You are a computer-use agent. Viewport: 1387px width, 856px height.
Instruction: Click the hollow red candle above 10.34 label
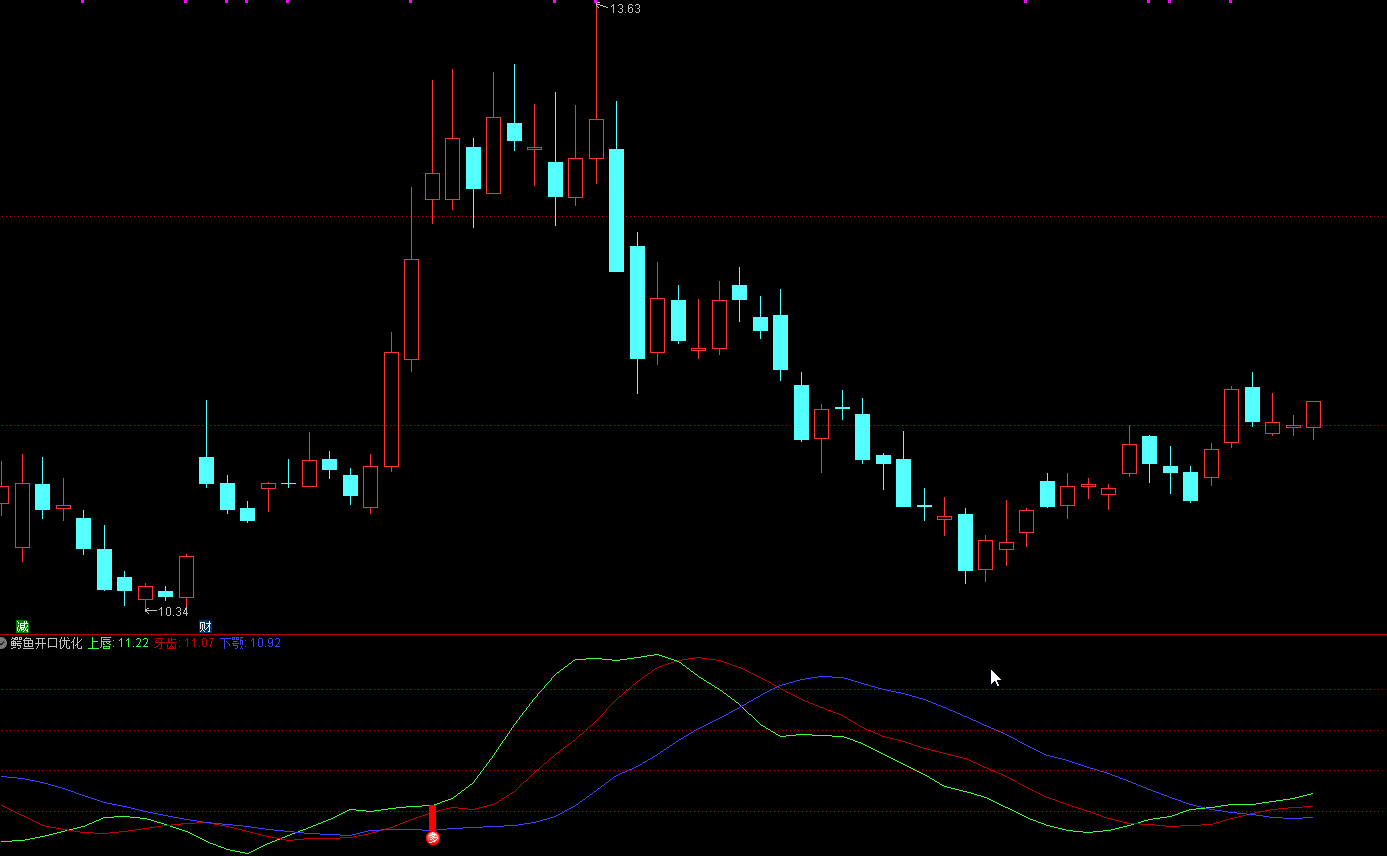(146, 593)
